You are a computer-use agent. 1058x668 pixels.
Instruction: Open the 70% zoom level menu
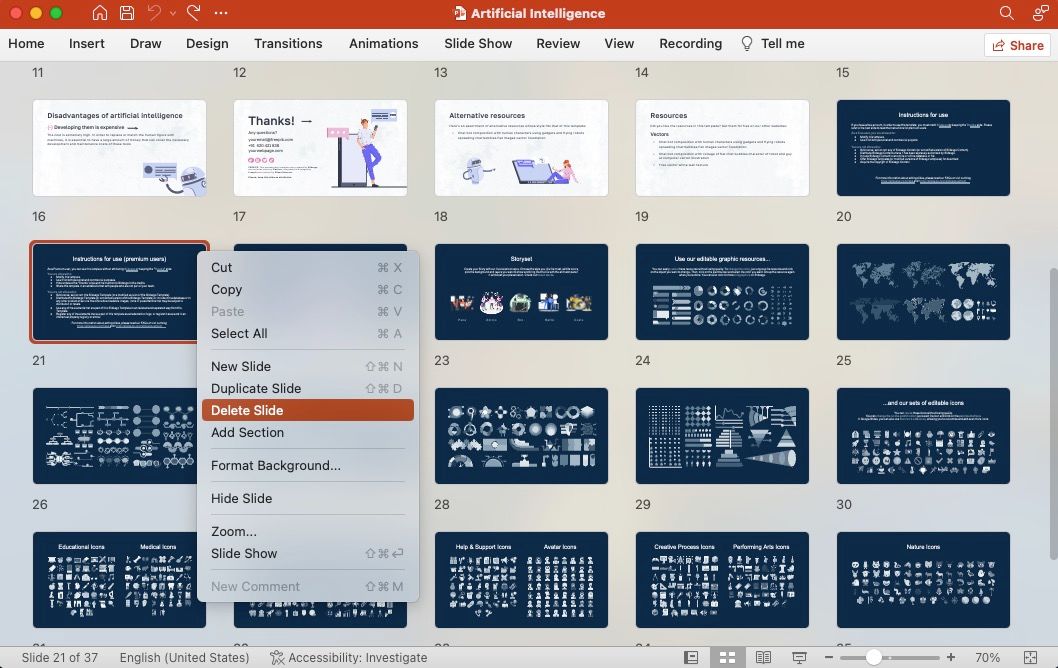[988, 658]
